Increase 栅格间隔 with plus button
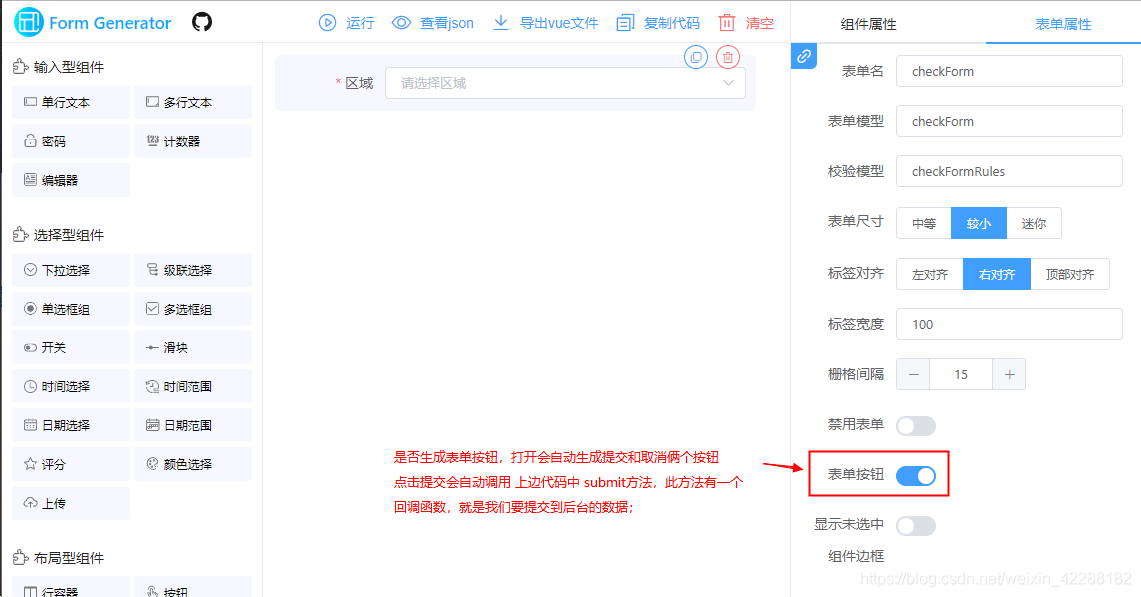The image size is (1141, 597). pyautogui.click(x=1009, y=374)
